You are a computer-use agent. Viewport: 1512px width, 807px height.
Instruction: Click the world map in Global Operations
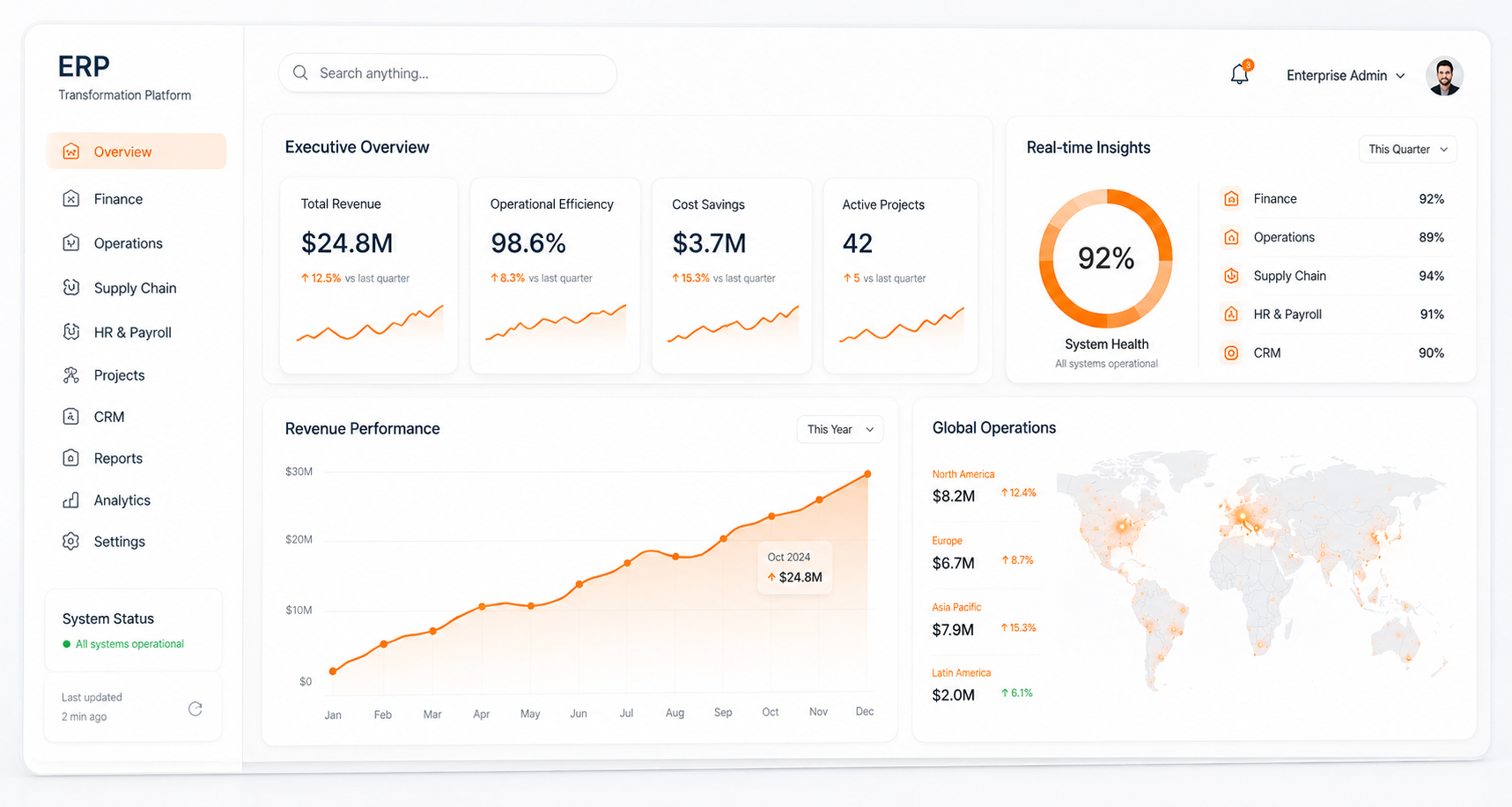pyautogui.click(x=1252, y=570)
